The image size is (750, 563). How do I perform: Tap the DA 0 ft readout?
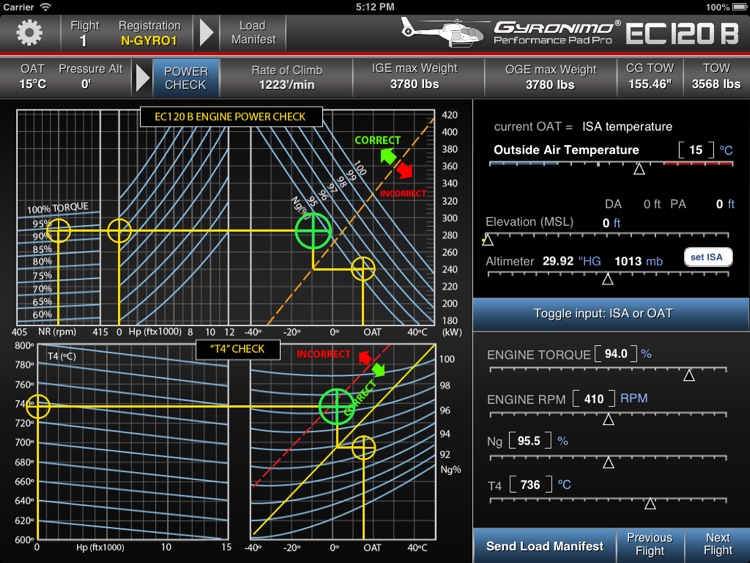632,204
